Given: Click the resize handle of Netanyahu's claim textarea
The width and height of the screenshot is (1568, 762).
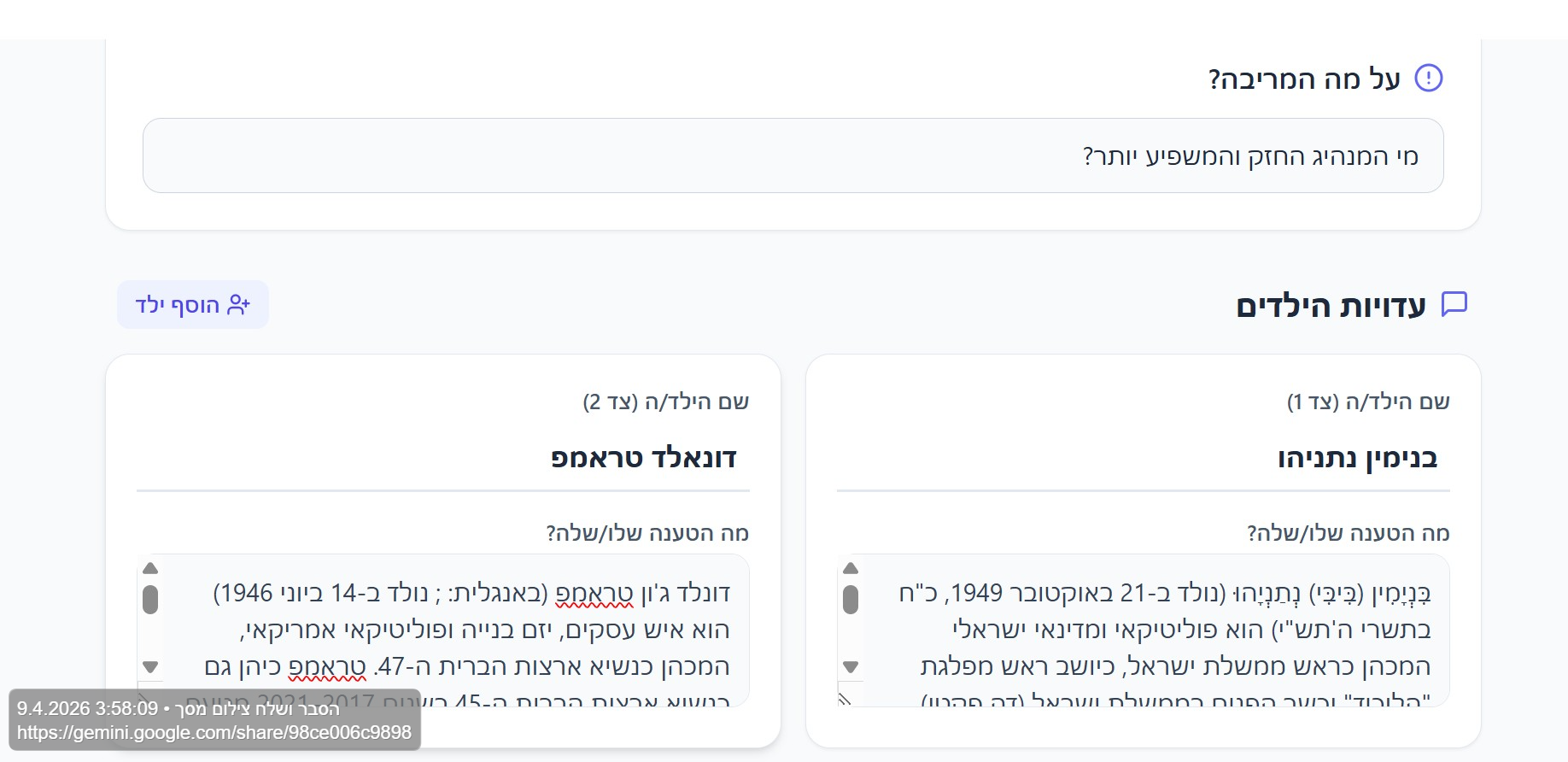Looking at the screenshot, I should coord(845,700).
